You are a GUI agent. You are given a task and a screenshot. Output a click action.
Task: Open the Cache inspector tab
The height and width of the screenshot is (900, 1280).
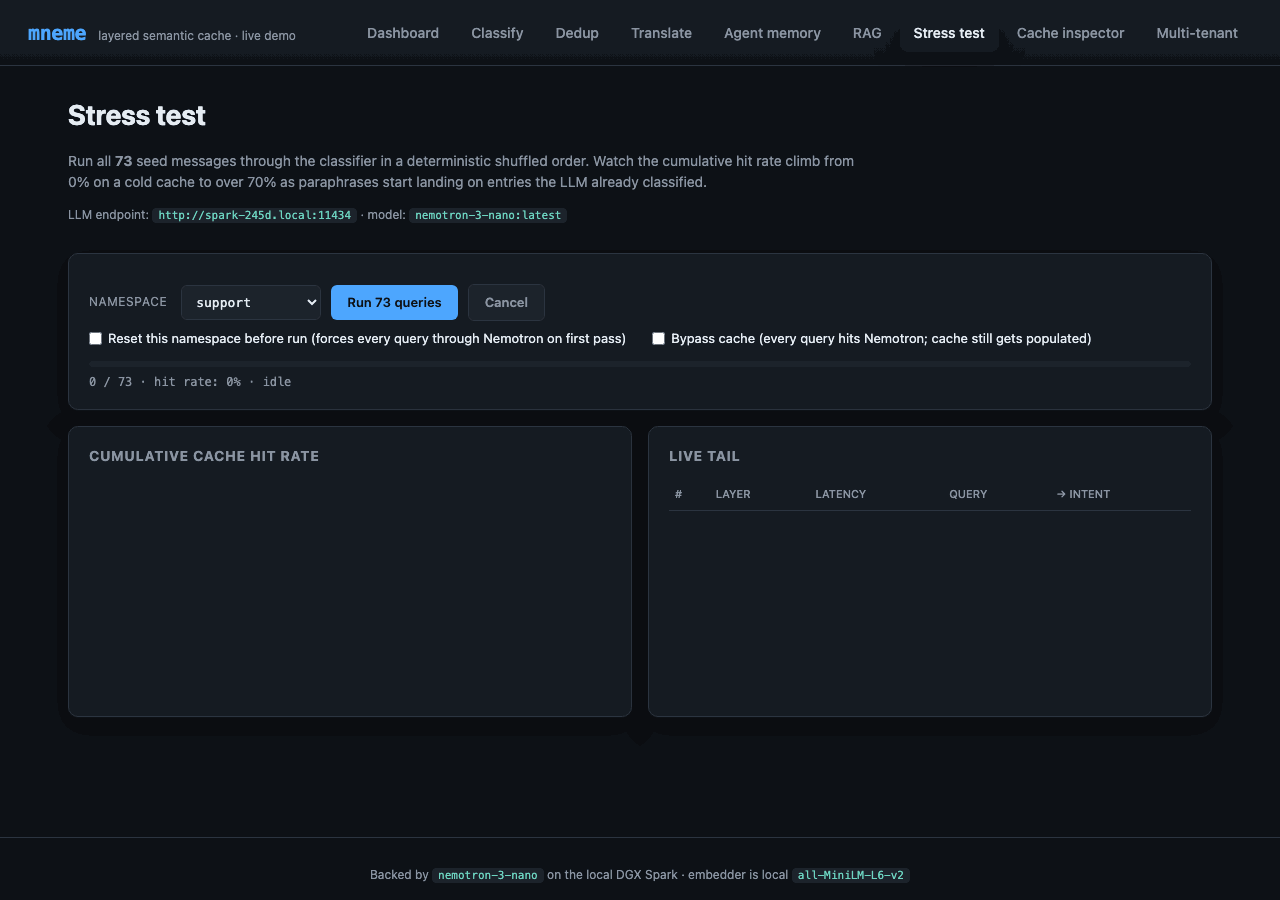[1070, 33]
